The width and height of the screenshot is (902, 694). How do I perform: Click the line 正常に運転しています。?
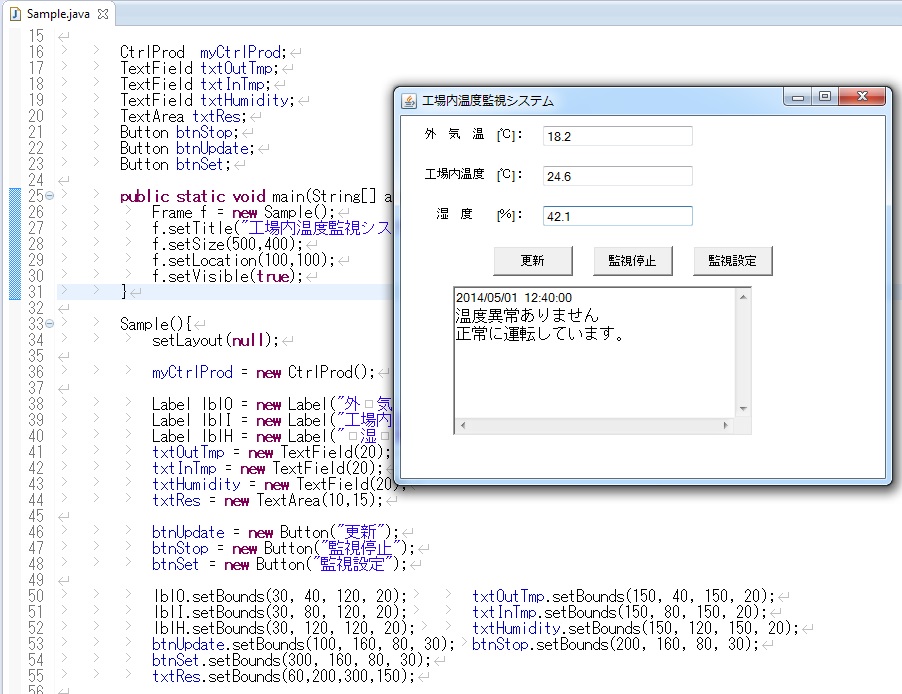pyautogui.click(x=540, y=334)
